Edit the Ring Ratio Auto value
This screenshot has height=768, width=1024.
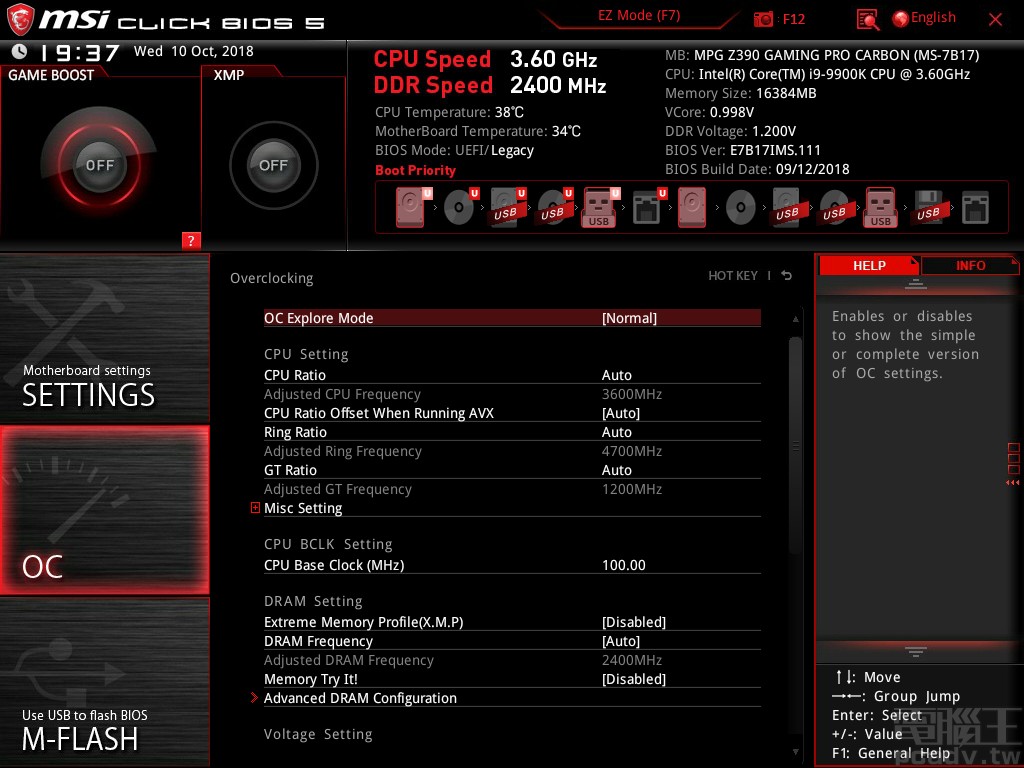[616, 432]
